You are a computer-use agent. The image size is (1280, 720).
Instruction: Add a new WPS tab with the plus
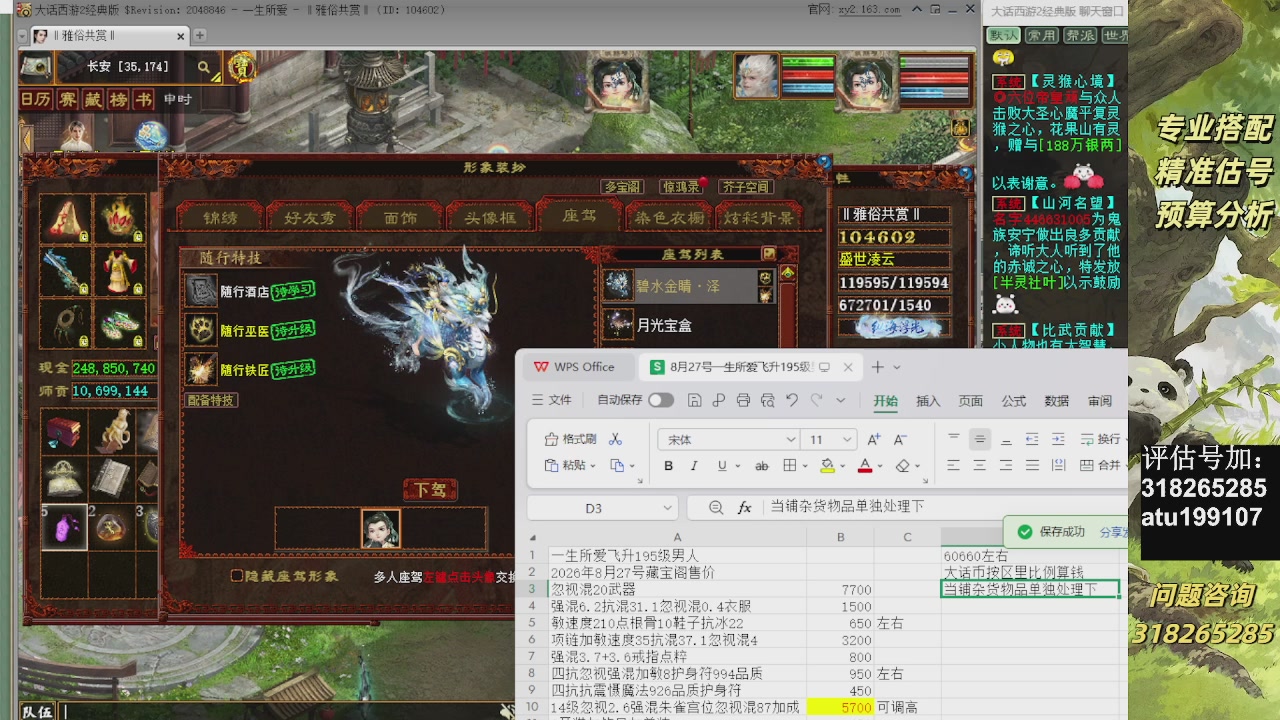[x=877, y=367]
